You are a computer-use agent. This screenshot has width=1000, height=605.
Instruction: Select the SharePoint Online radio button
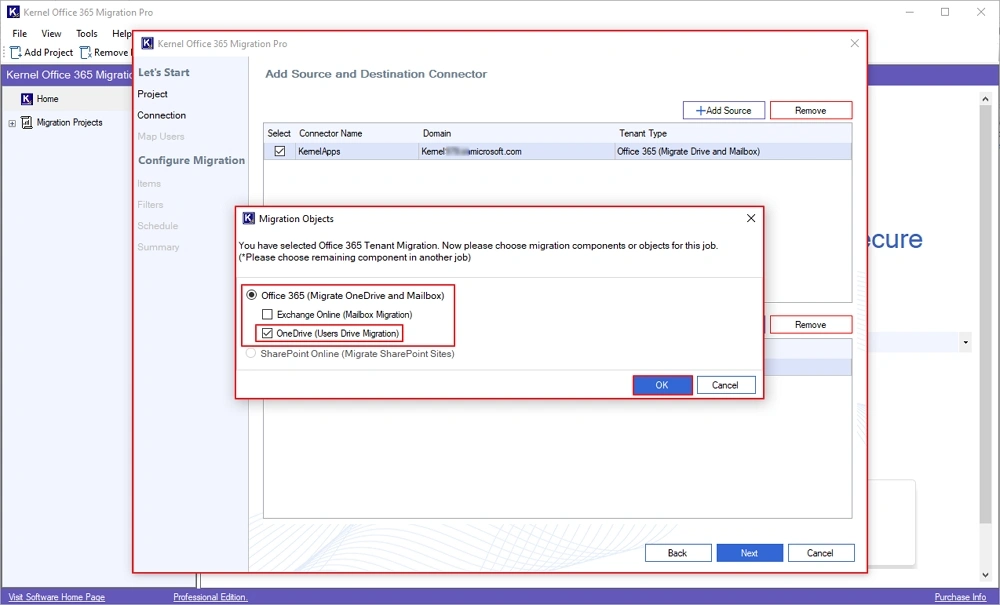coord(250,353)
